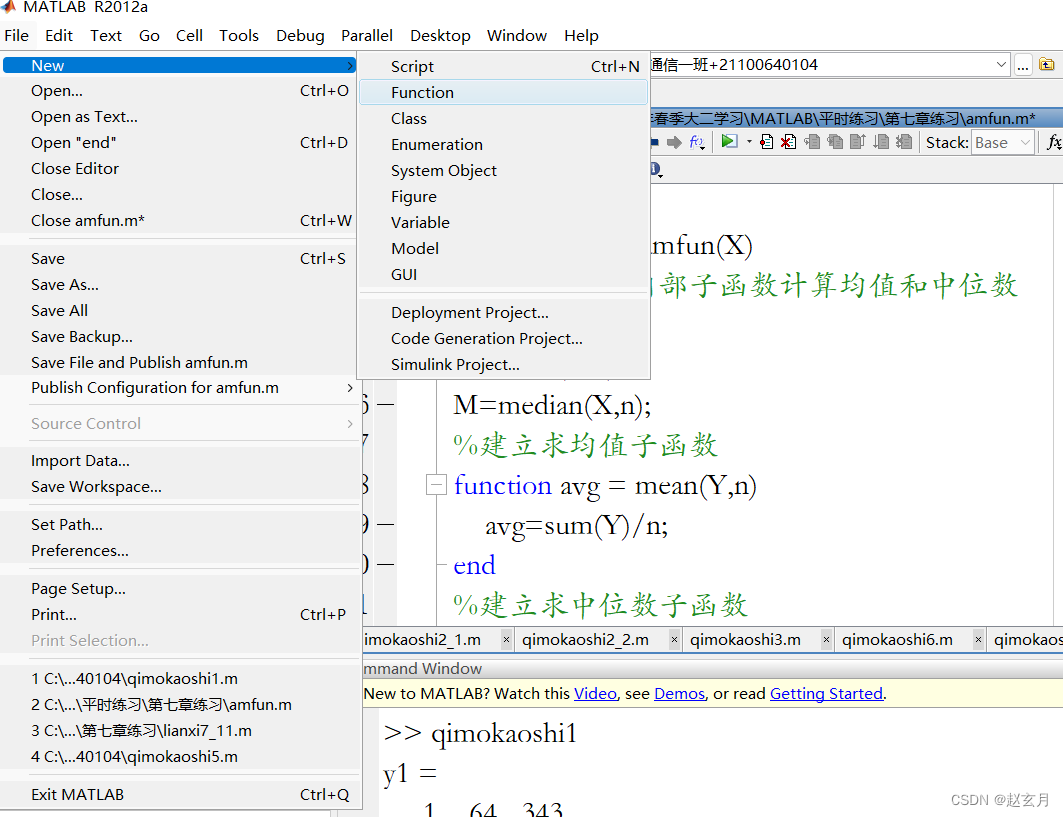This screenshot has height=817, width=1063.
Task: Open the Tools menu
Action: pyautogui.click(x=239, y=35)
